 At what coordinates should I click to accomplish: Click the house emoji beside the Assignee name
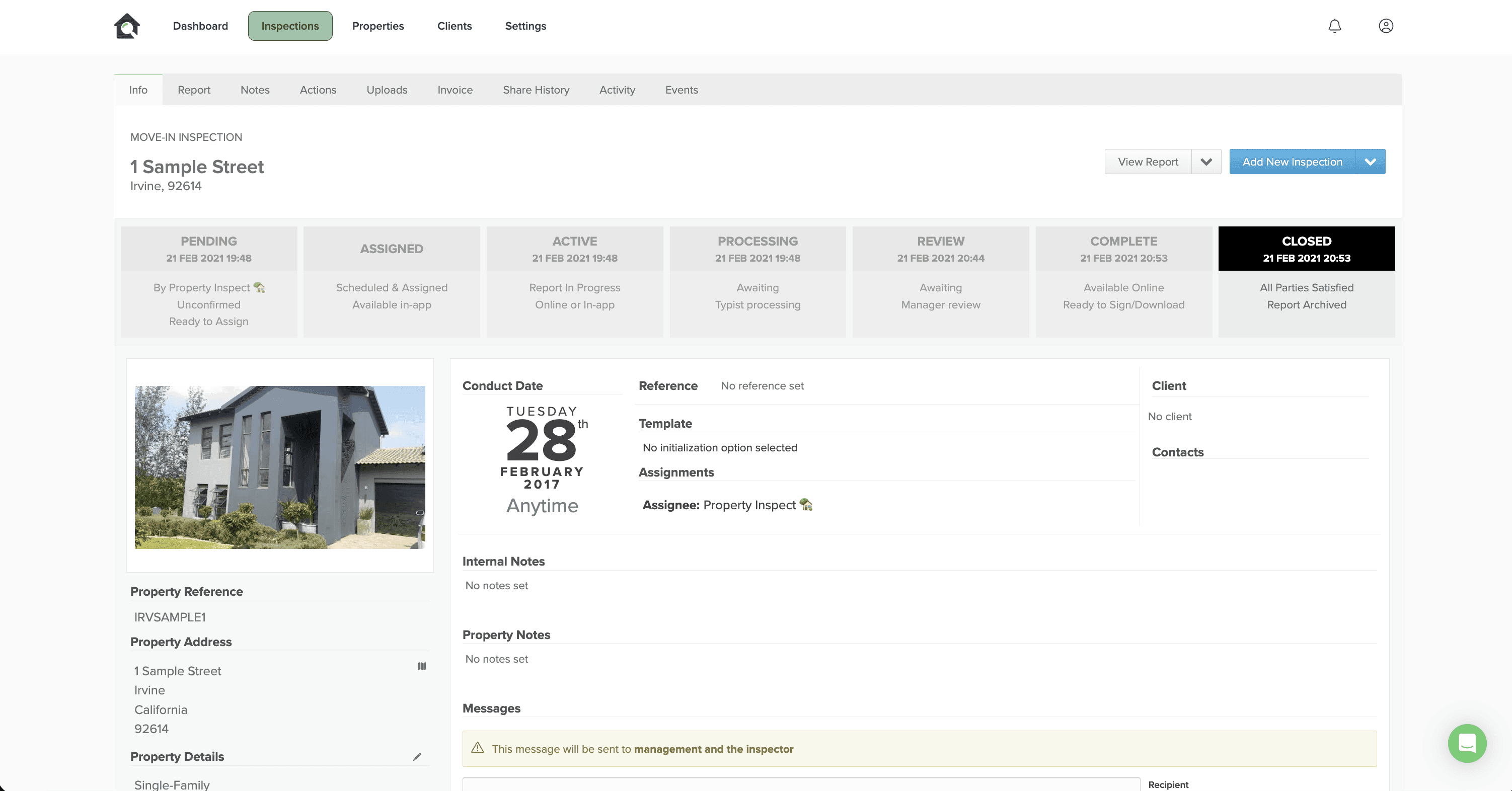click(806, 505)
